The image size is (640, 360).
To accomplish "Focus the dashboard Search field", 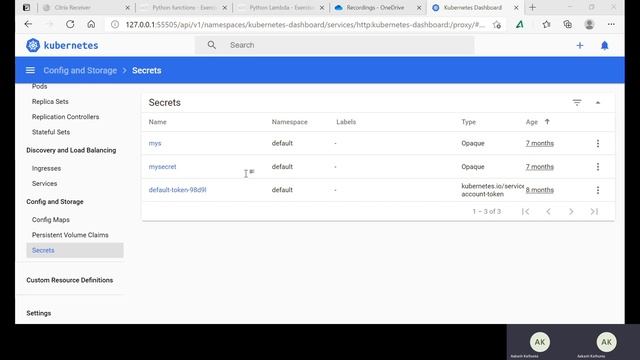I will [335, 45].
